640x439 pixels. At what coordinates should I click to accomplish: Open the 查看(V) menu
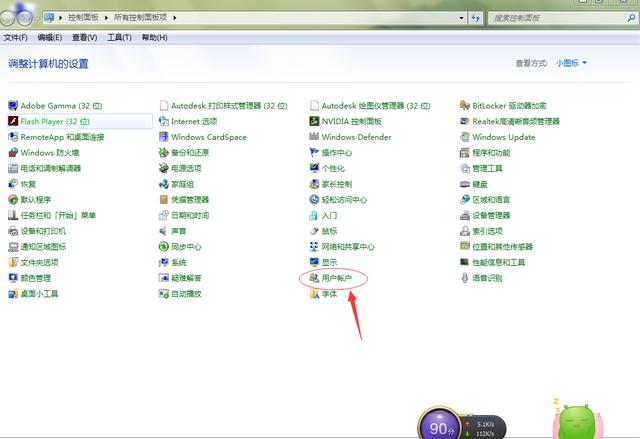[x=84, y=38]
